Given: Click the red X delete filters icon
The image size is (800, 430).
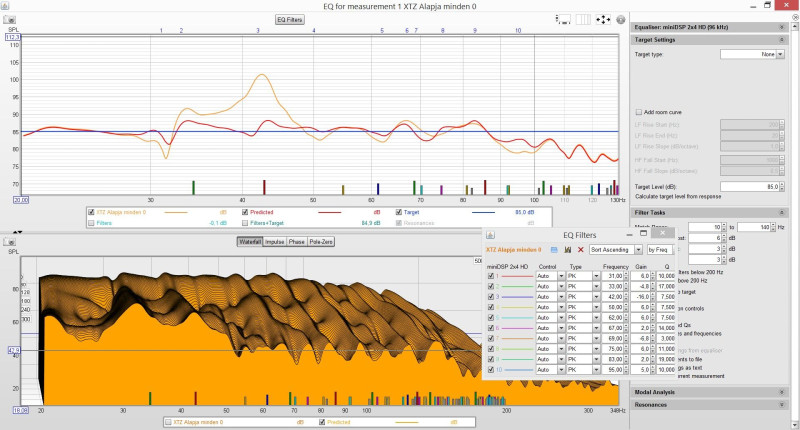Looking at the screenshot, I should (581, 249).
